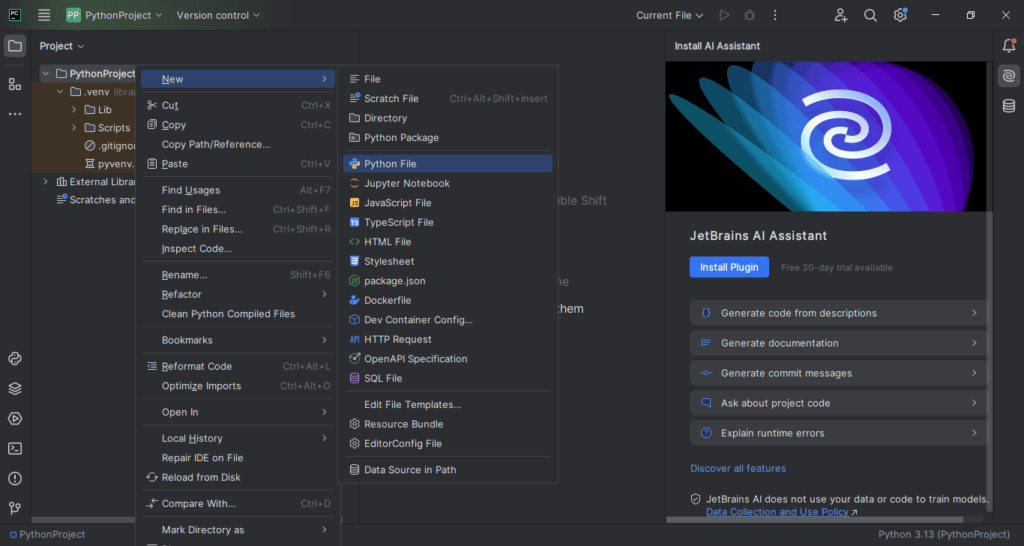Viewport: 1024px width, 546px height.
Task: Open the Project tool window icon
Action: (x=15, y=46)
